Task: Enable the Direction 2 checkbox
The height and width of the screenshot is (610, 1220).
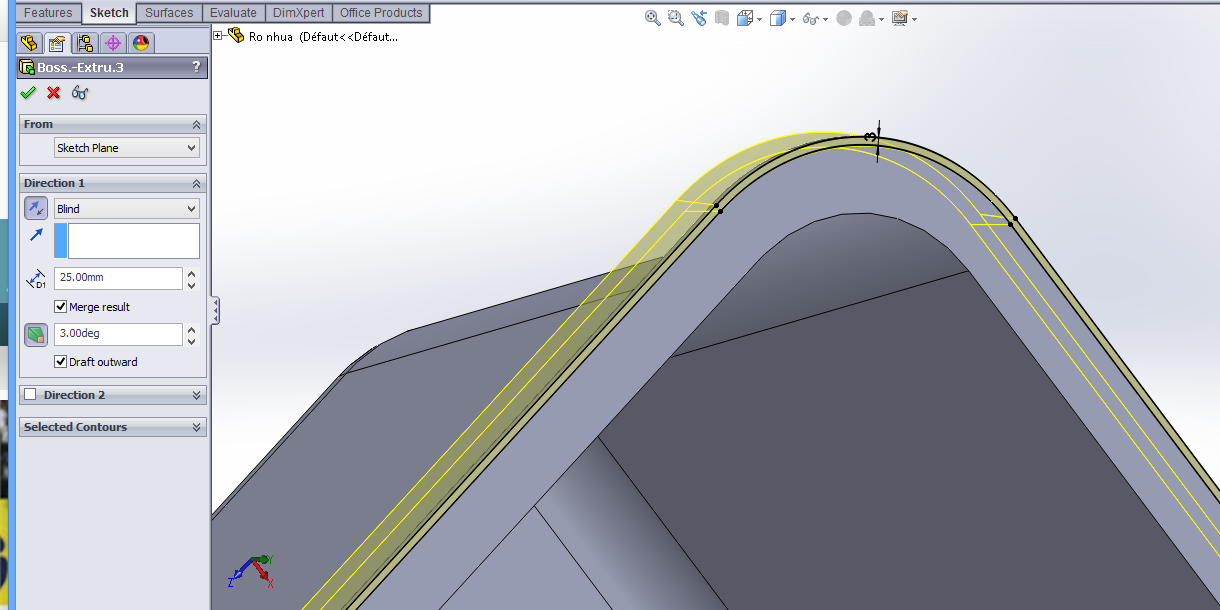Action: [30, 395]
